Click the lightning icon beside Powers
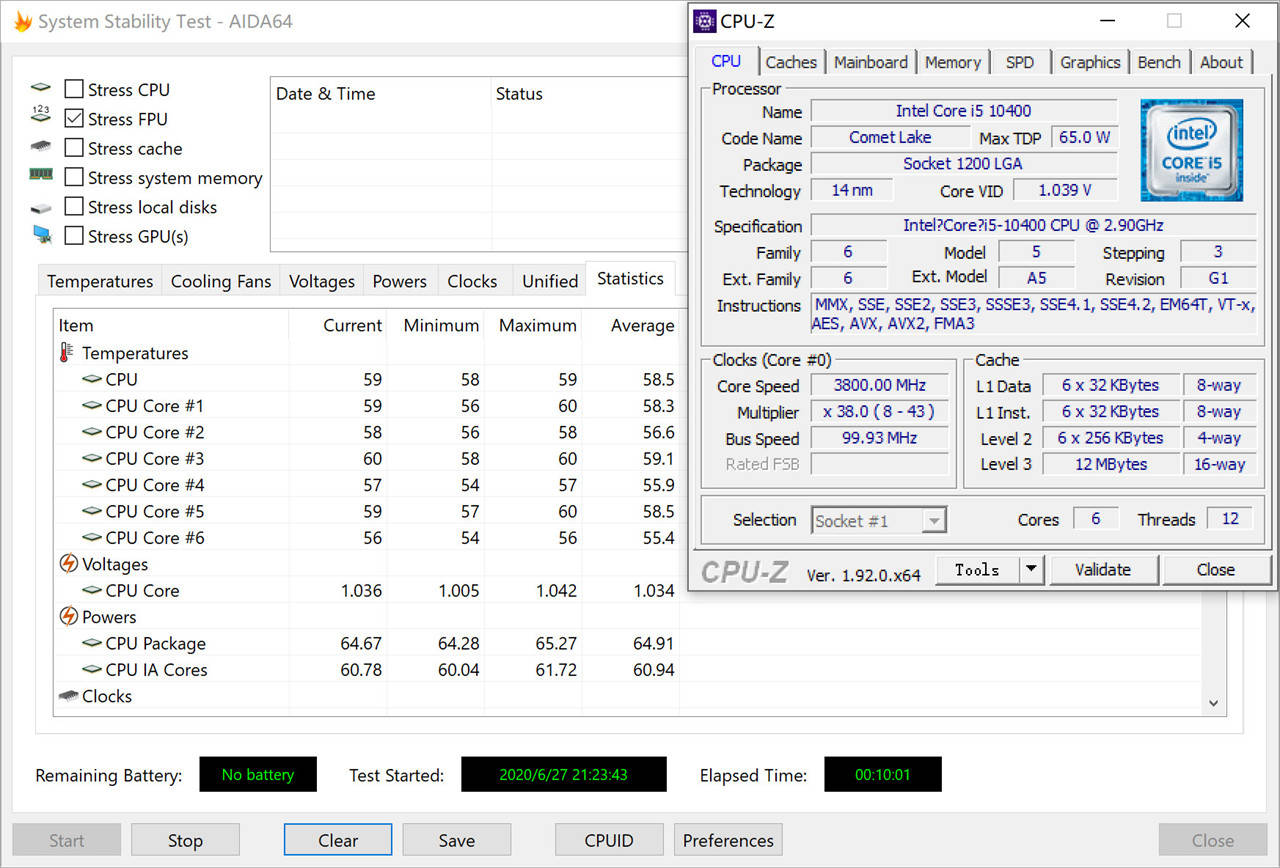The height and width of the screenshot is (868, 1280). (x=68, y=617)
